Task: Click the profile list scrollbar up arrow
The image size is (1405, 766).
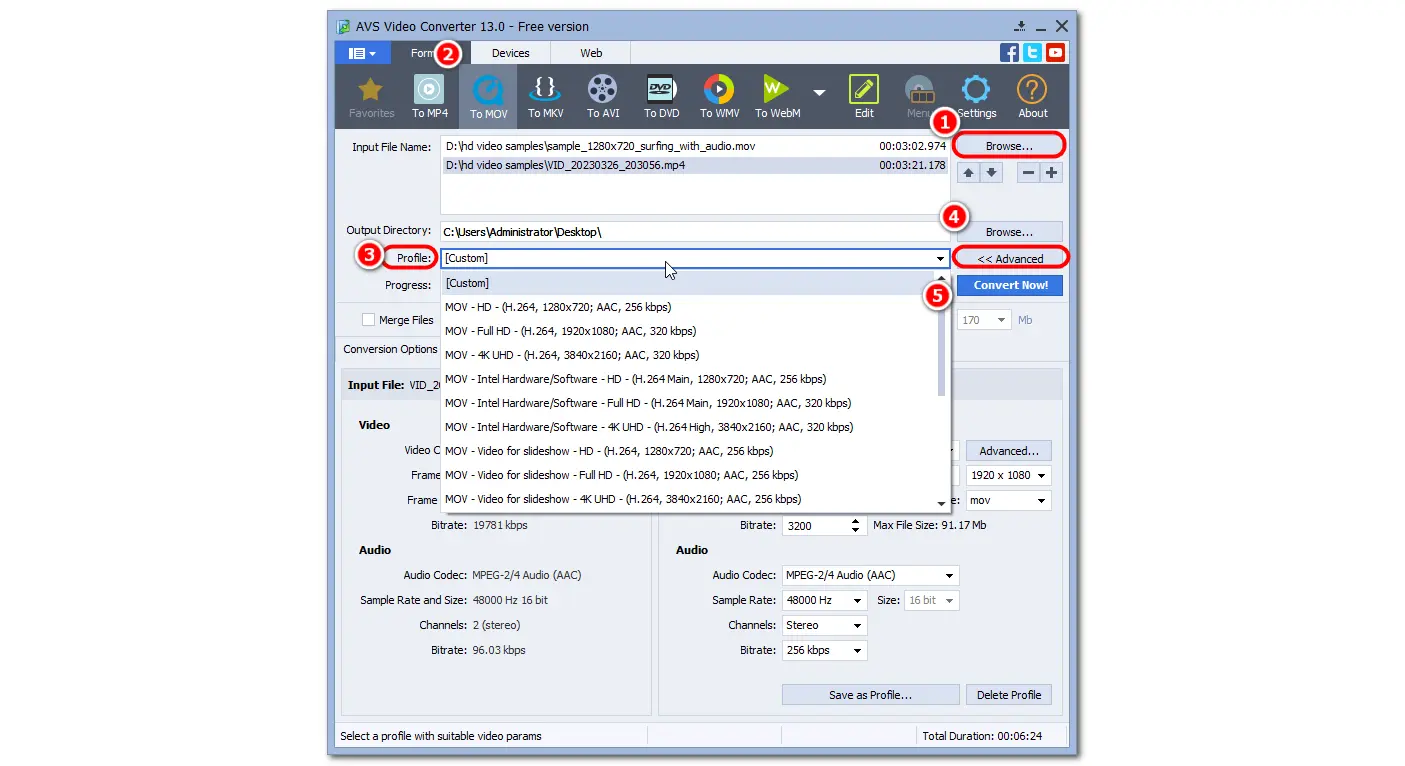Action: 941,279
